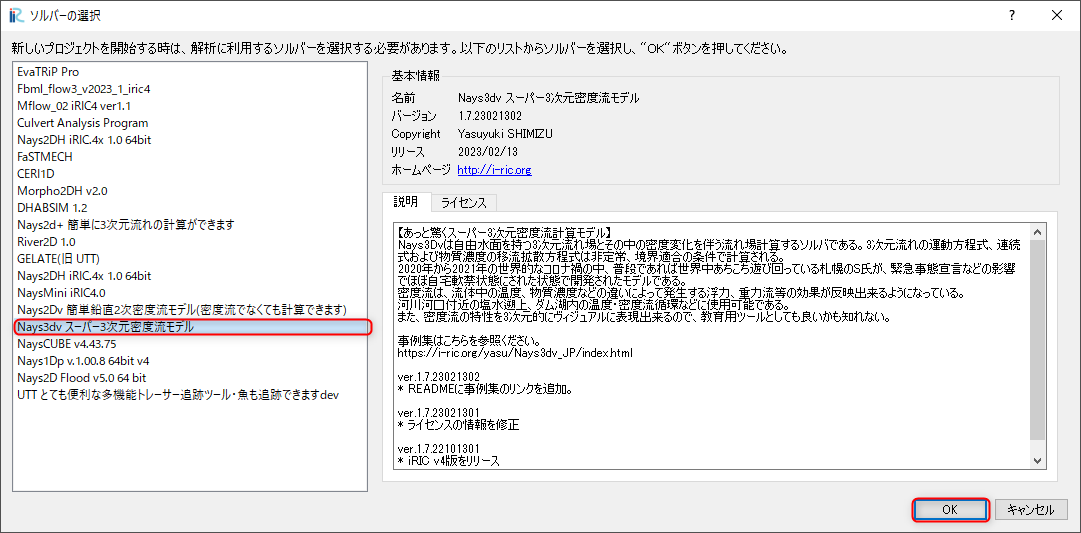
Task: Select Nays2Dv 簡単鉛直2次密度流モデル solver
Action: [x=190, y=310]
